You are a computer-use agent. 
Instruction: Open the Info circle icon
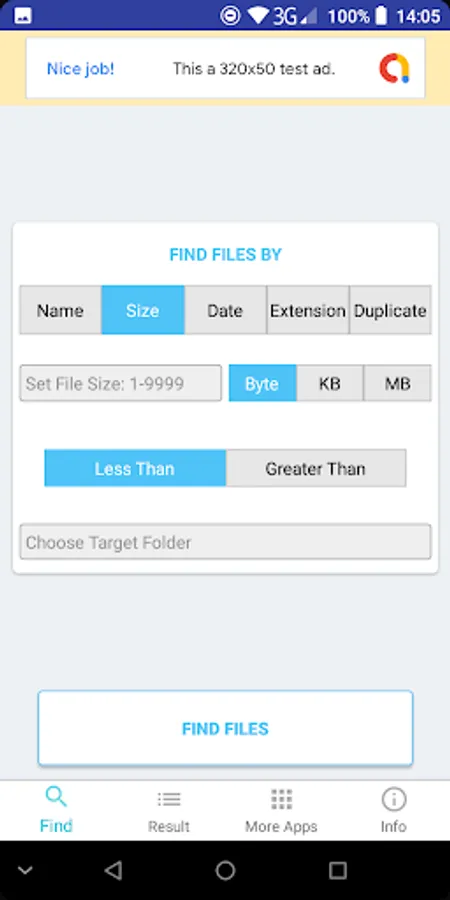394,799
